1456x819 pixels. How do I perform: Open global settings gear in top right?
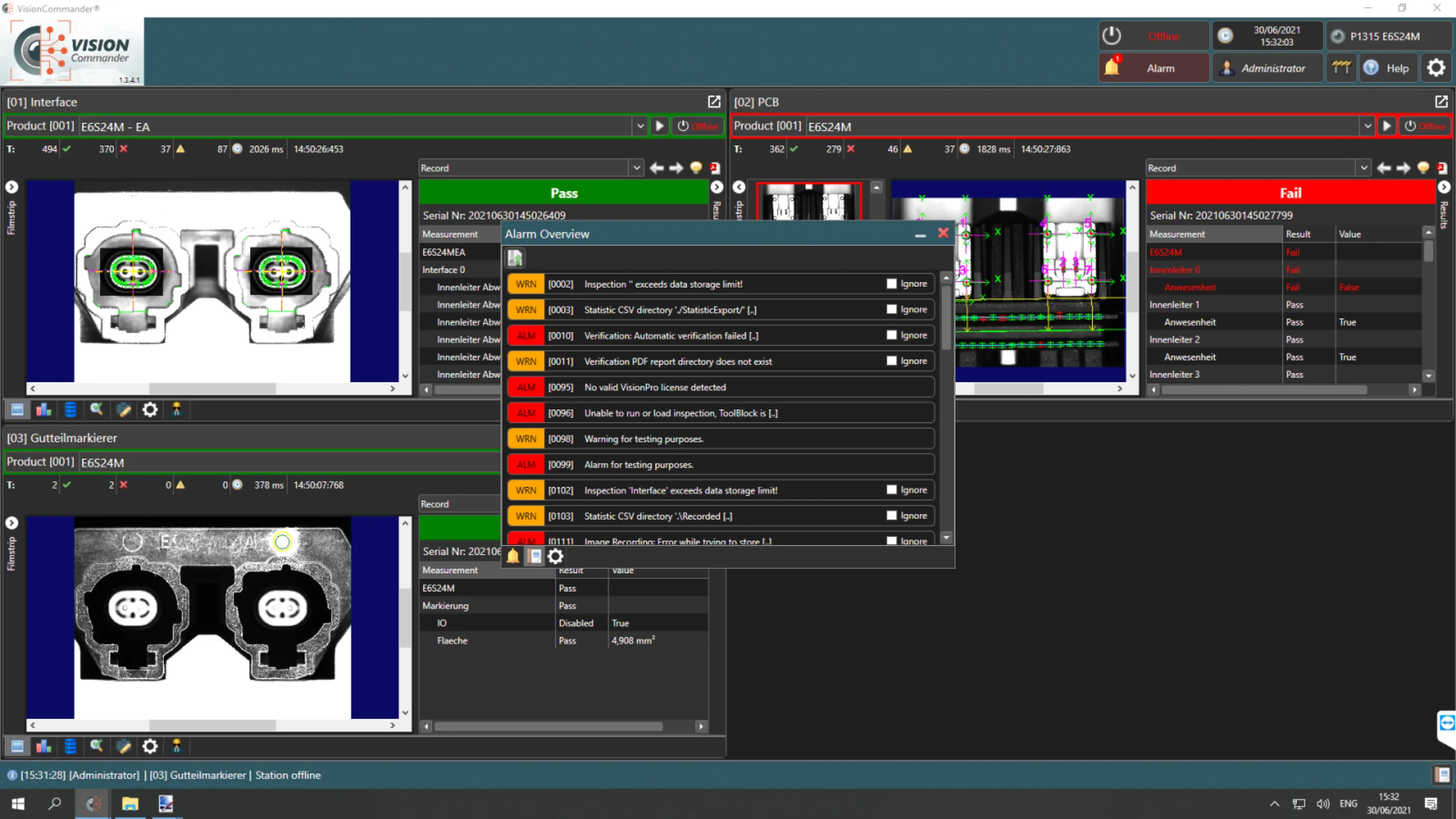point(1436,69)
